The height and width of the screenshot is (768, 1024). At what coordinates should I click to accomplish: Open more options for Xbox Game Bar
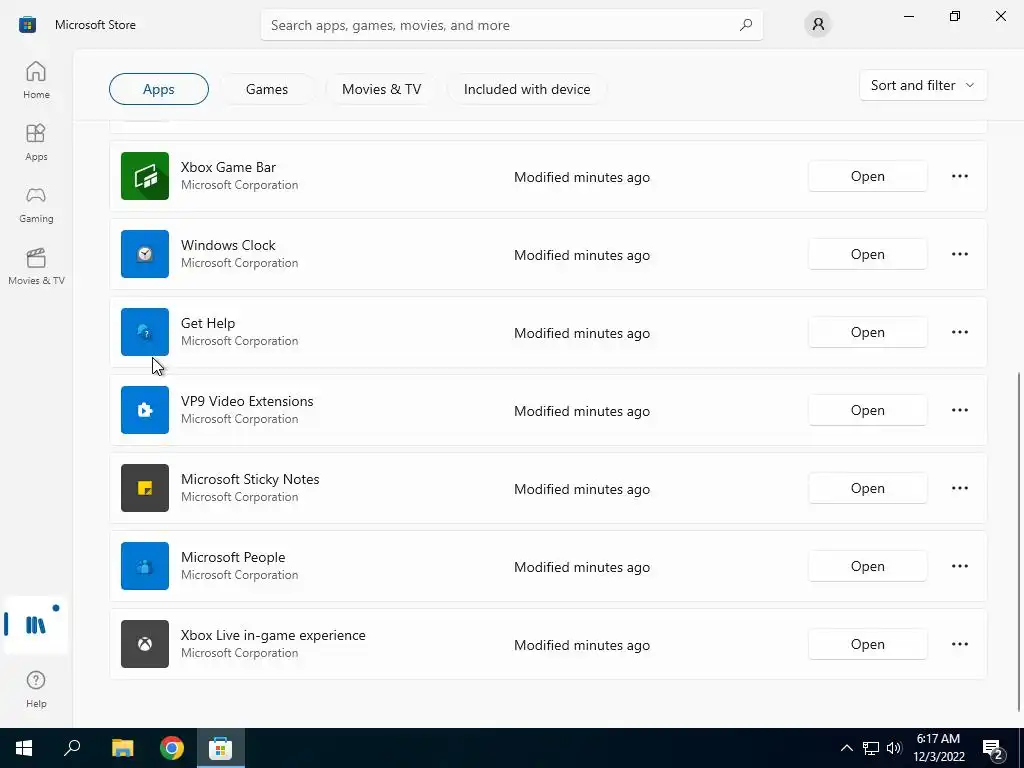pyautogui.click(x=960, y=176)
